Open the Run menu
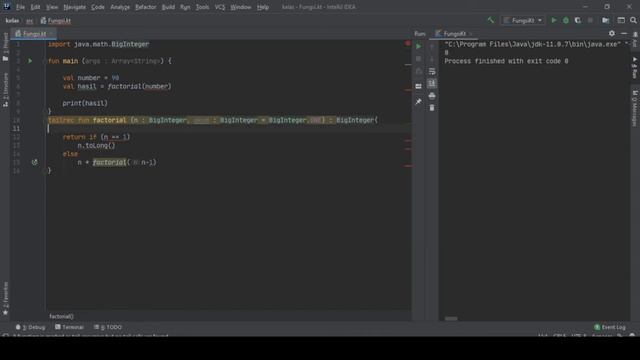This screenshot has width=640, height=360. tap(185, 7)
